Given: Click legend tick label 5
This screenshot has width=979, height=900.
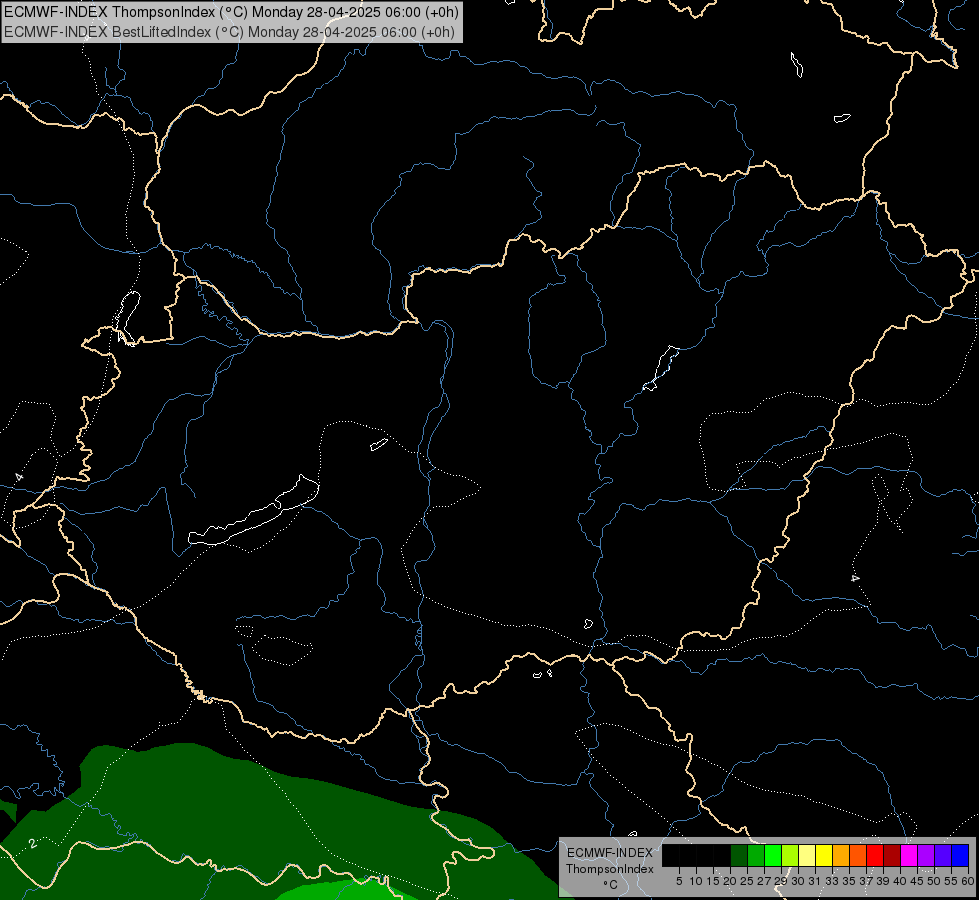Looking at the screenshot, I should [679, 881].
